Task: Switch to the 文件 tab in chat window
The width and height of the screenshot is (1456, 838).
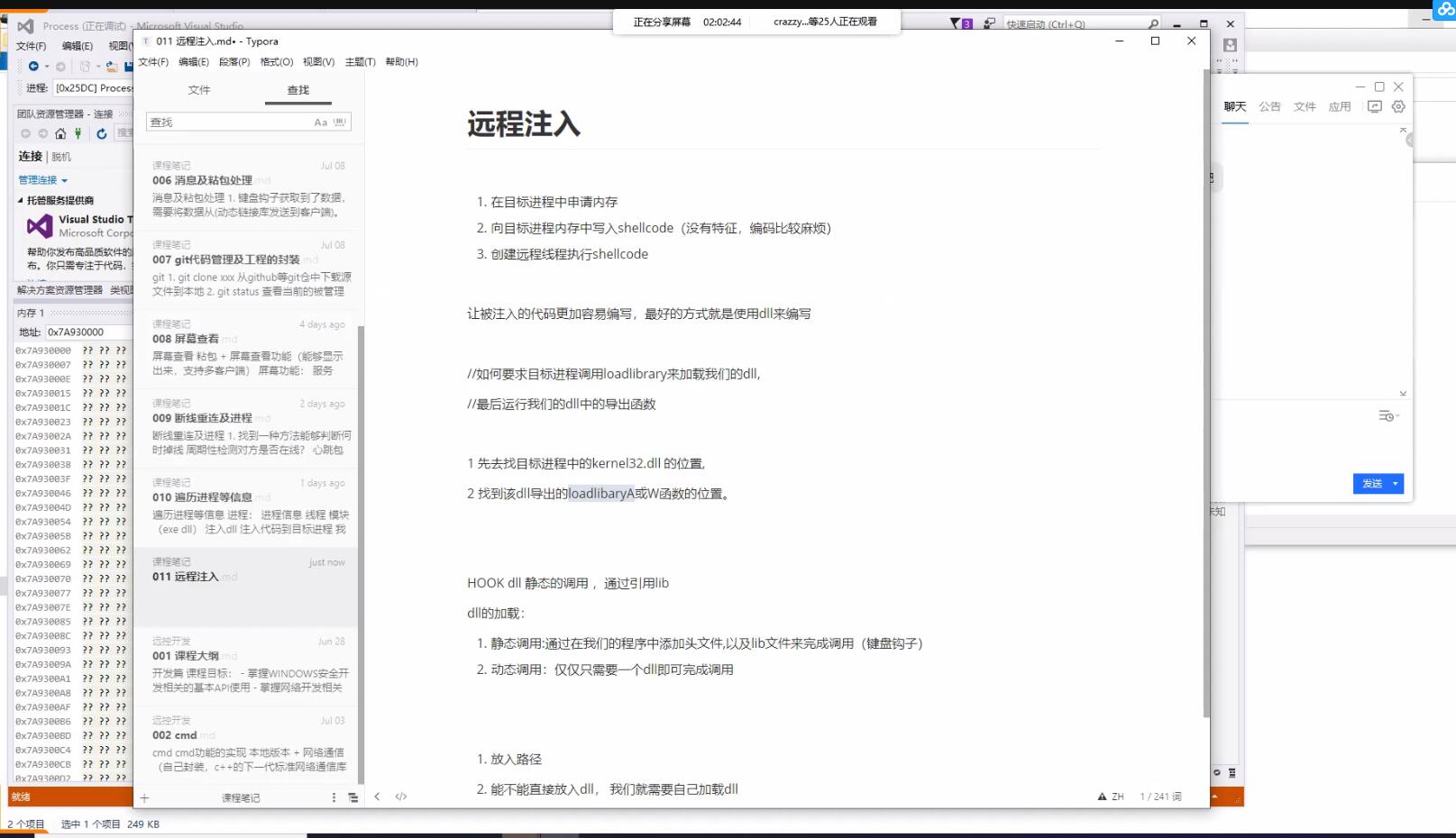Action: (x=1305, y=106)
